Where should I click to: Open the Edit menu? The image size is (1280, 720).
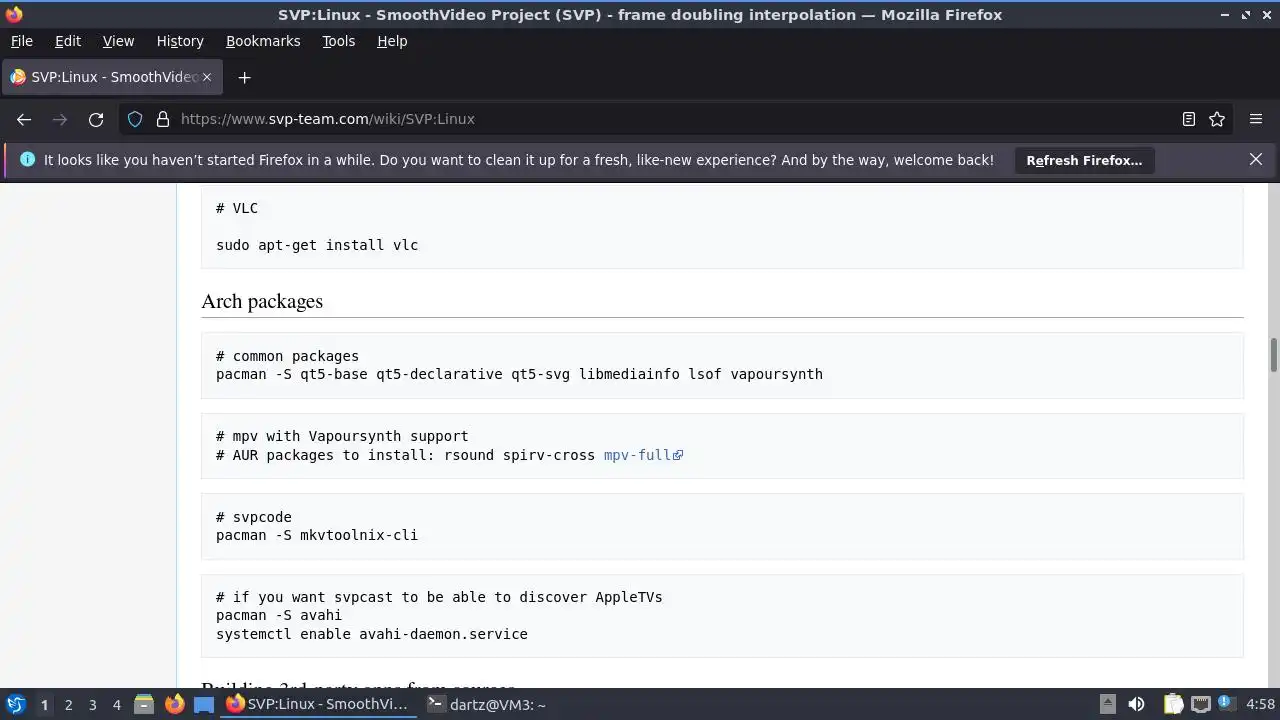(x=68, y=41)
